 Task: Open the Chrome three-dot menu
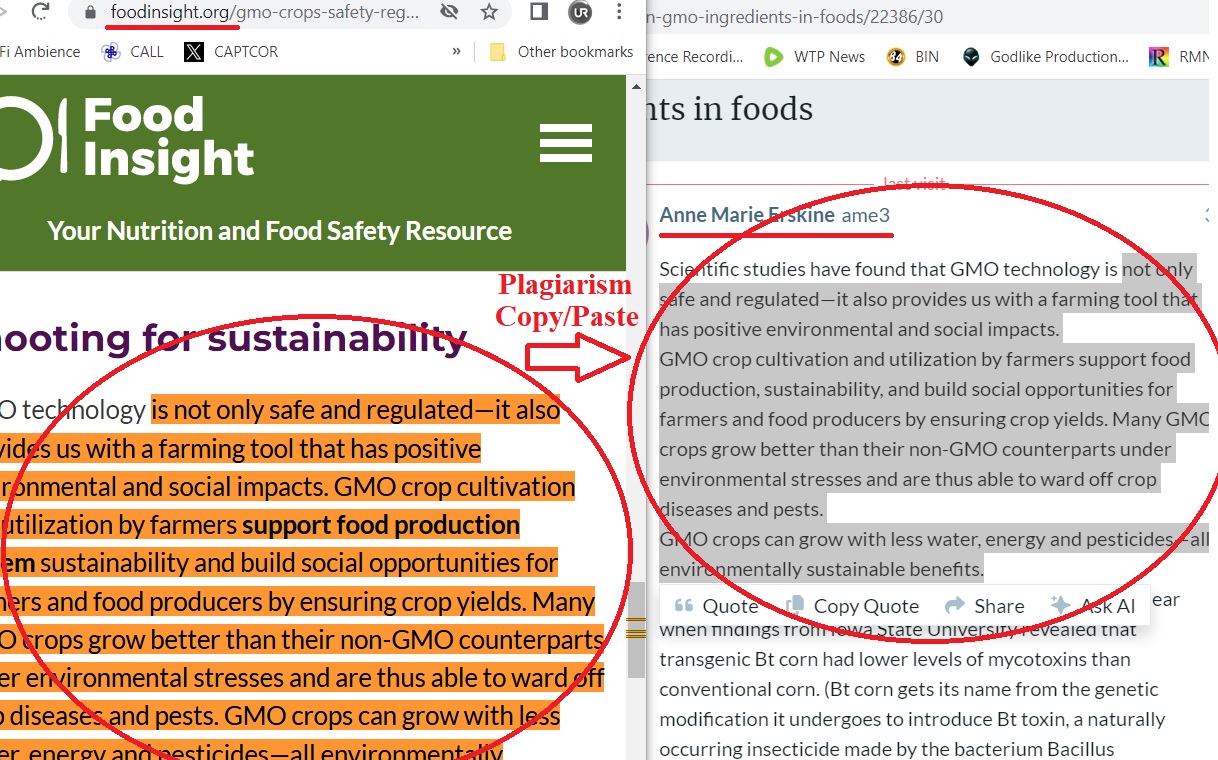coord(620,12)
